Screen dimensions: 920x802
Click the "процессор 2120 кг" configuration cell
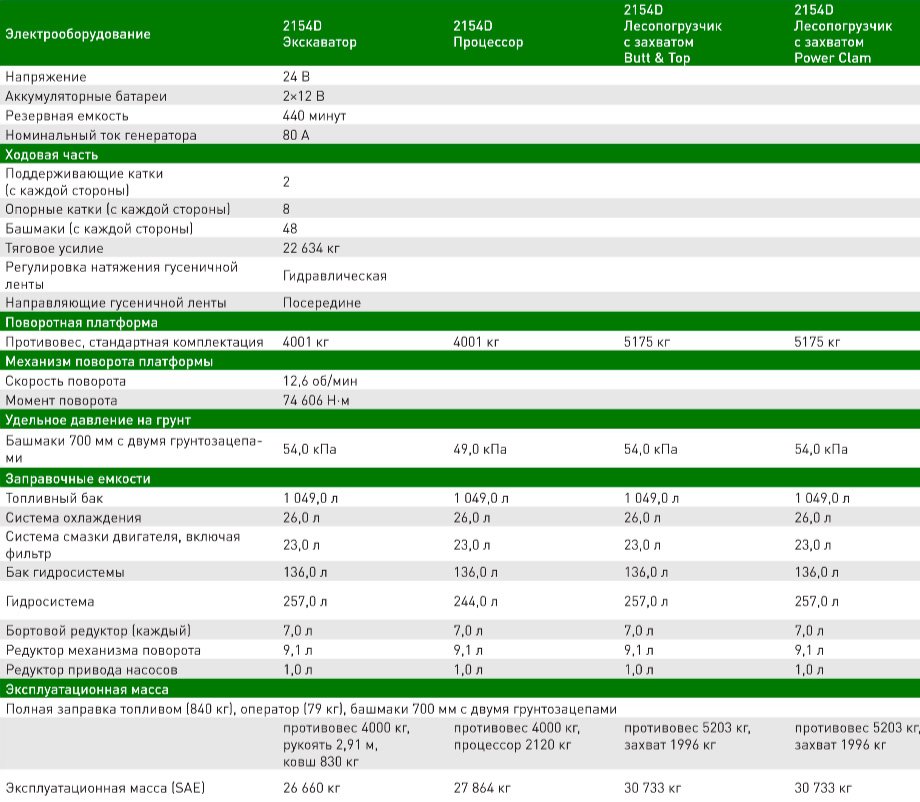[517, 737]
